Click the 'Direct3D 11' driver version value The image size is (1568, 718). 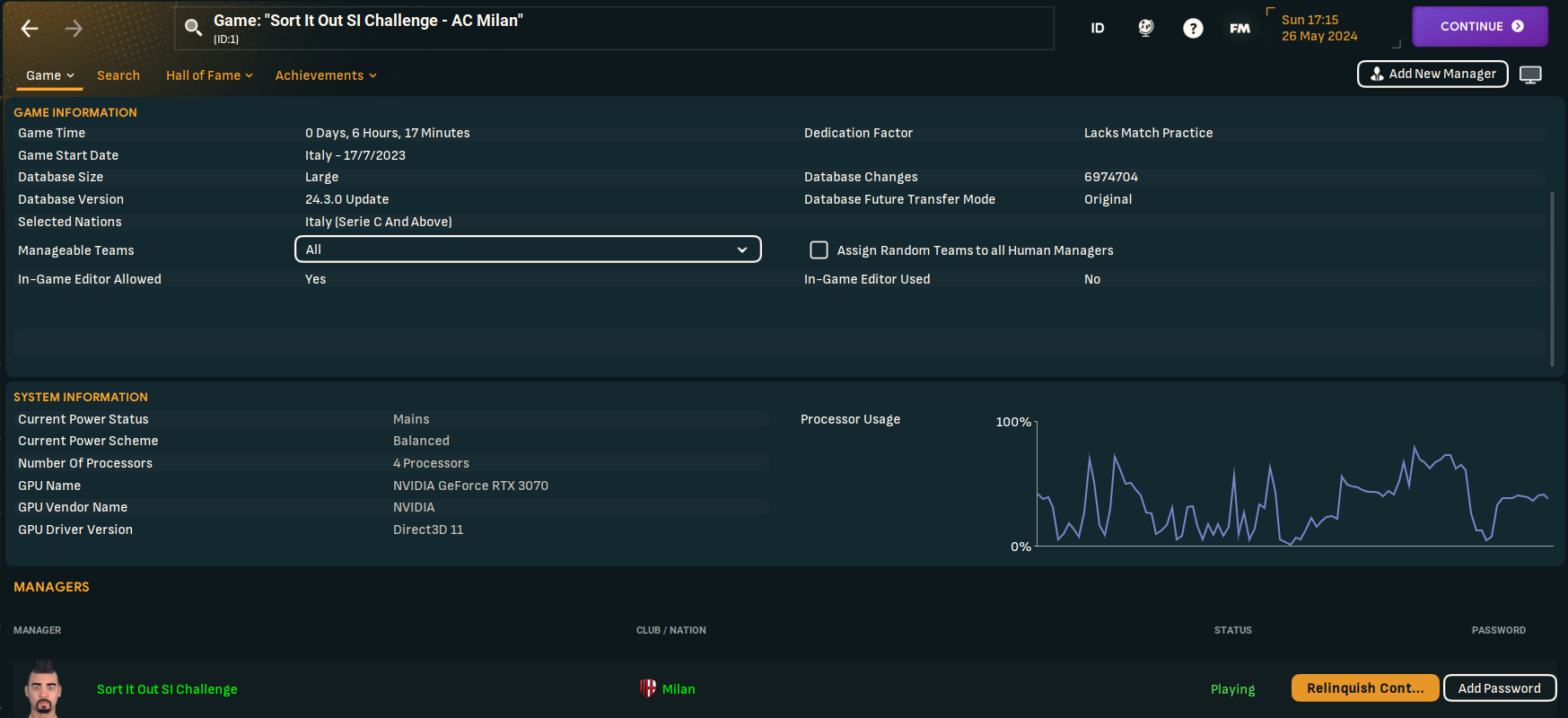(428, 530)
